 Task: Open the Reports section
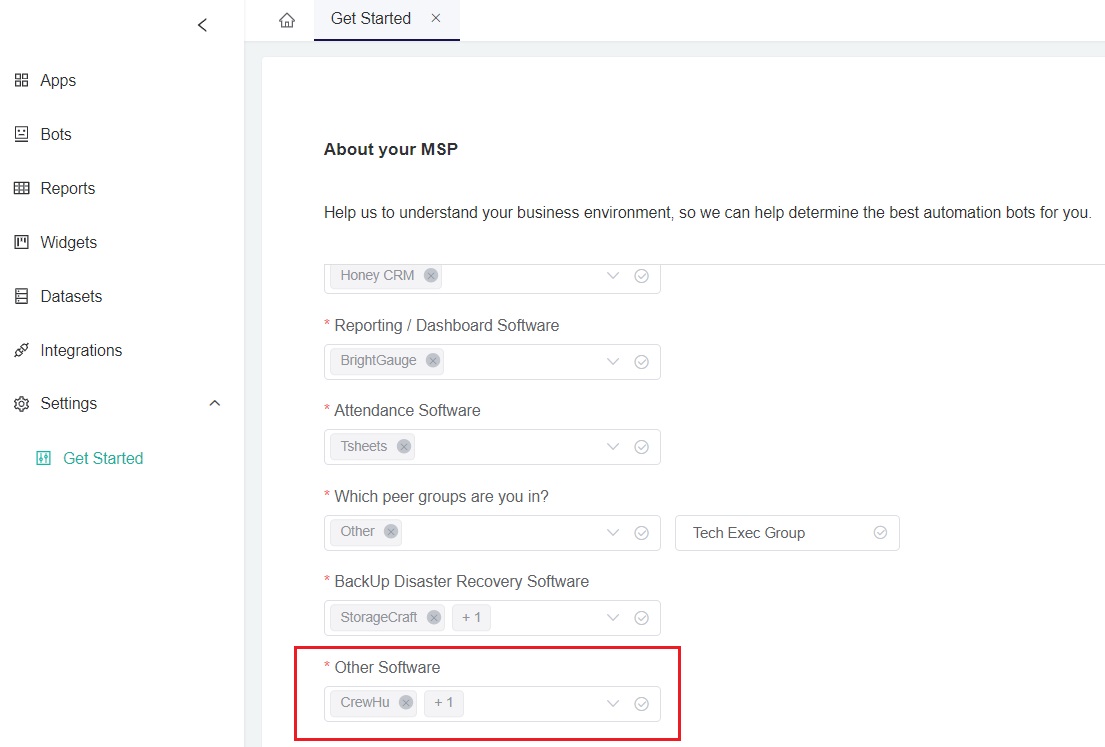pos(67,188)
